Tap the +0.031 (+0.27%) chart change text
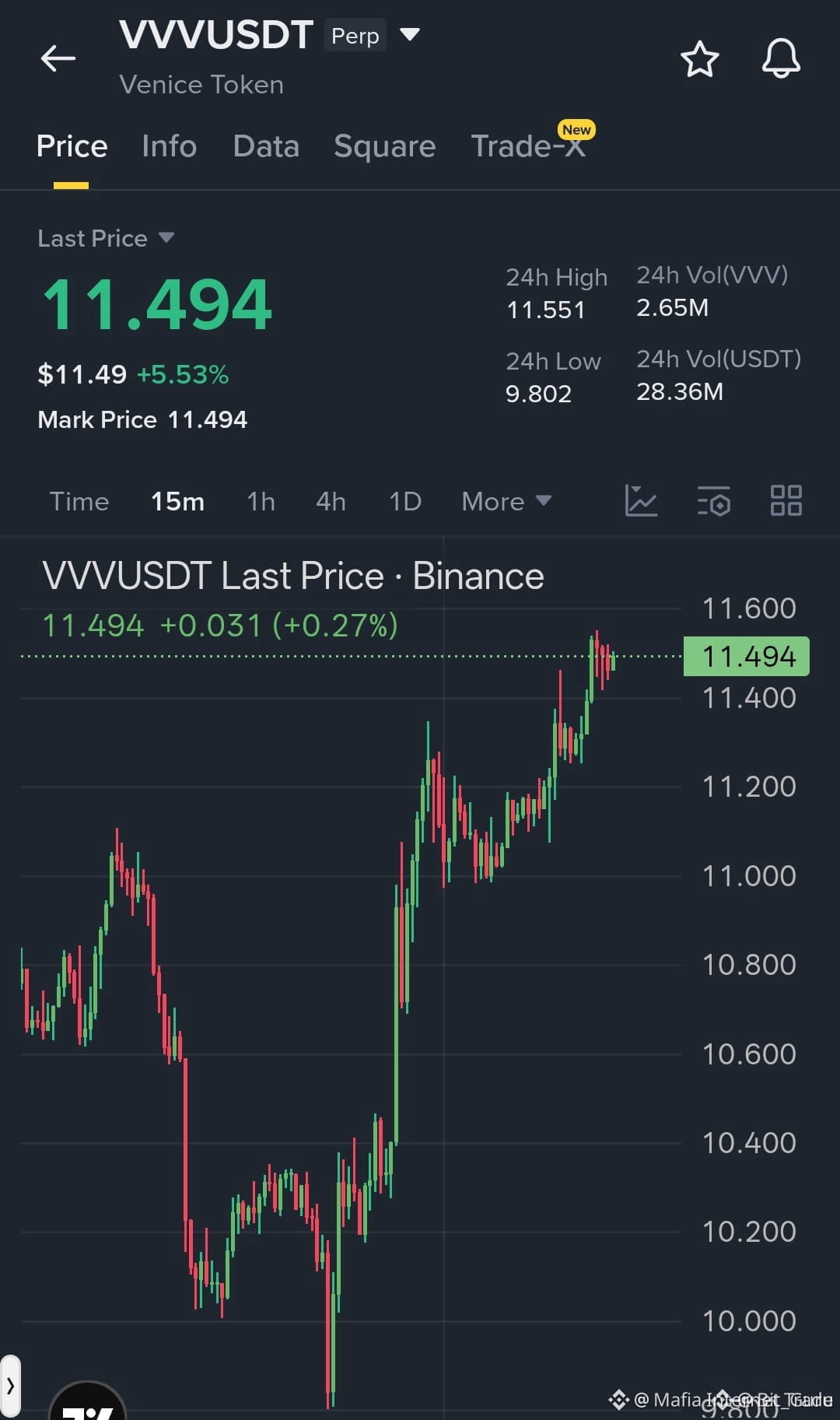Viewport: 840px width, 1420px height. pyautogui.click(x=279, y=625)
